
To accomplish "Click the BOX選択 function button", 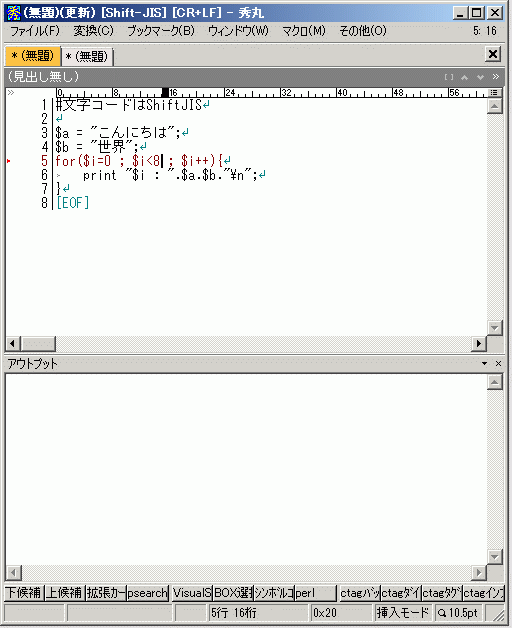I will pyautogui.click(x=233, y=593).
